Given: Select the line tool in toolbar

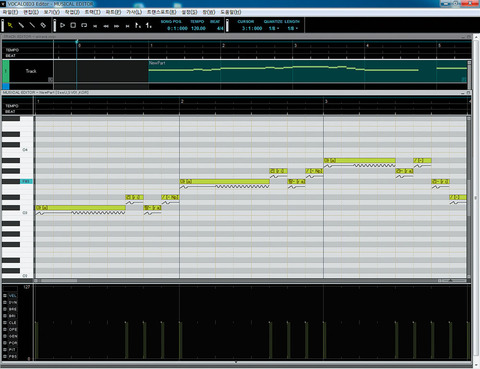Looking at the screenshot, I should (32, 25).
